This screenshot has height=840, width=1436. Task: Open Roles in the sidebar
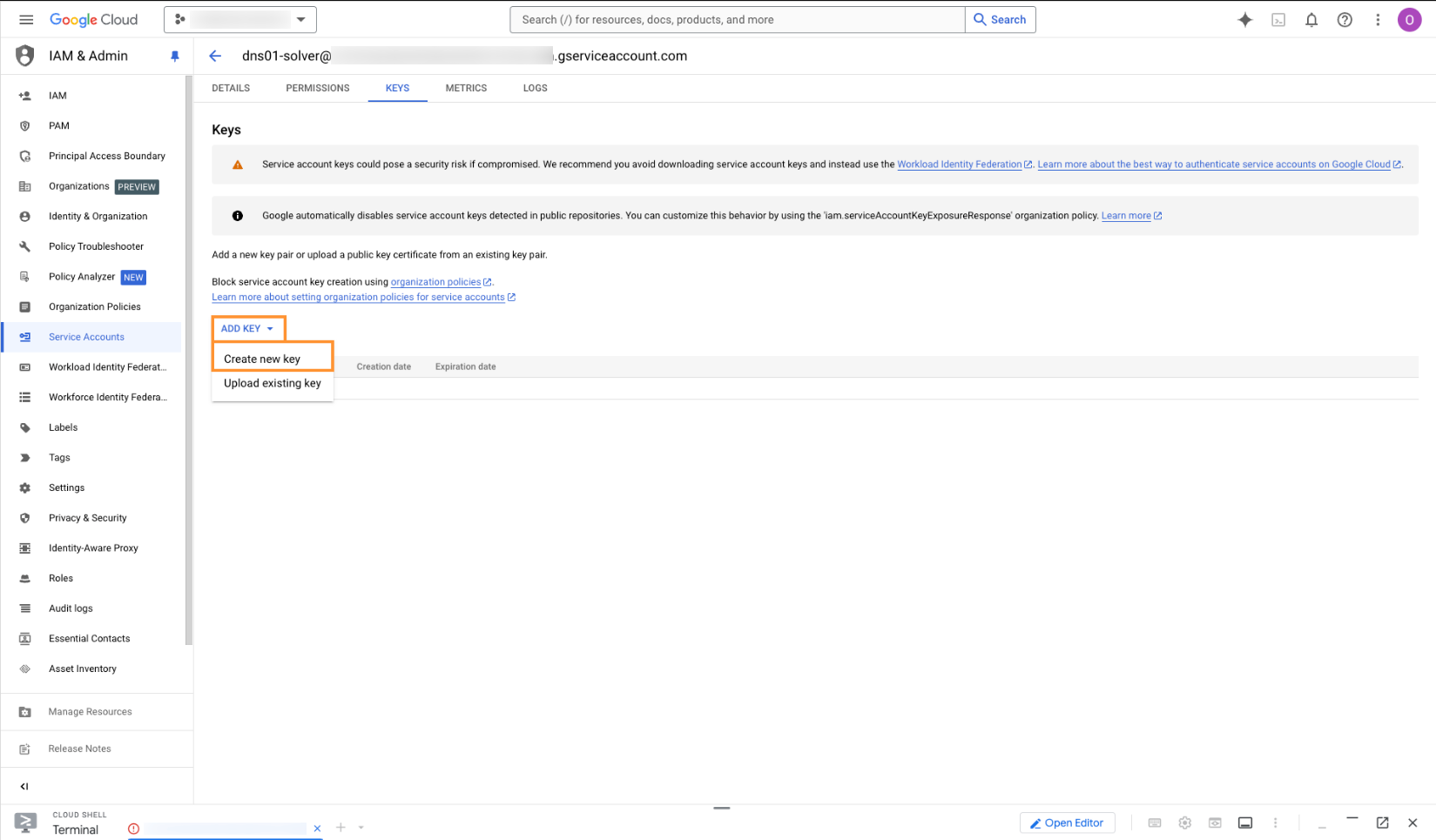coord(61,578)
